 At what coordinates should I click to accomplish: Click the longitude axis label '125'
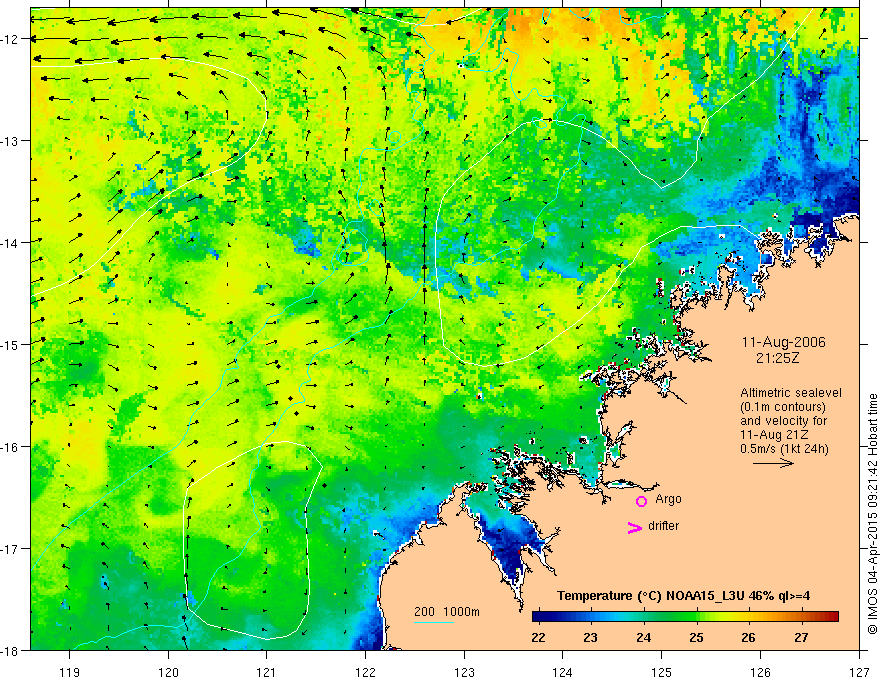[661, 672]
